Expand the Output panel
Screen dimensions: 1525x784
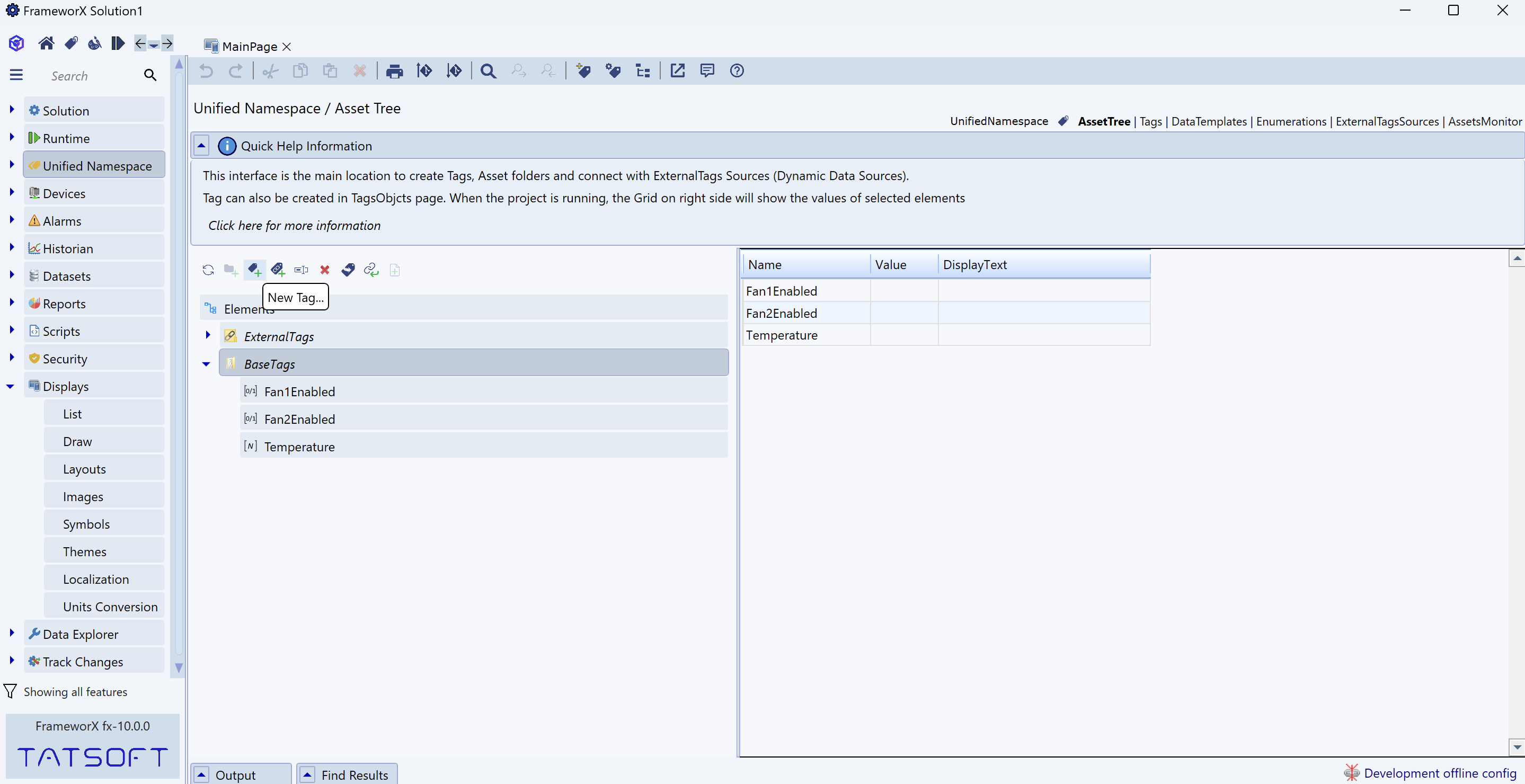(201, 774)
